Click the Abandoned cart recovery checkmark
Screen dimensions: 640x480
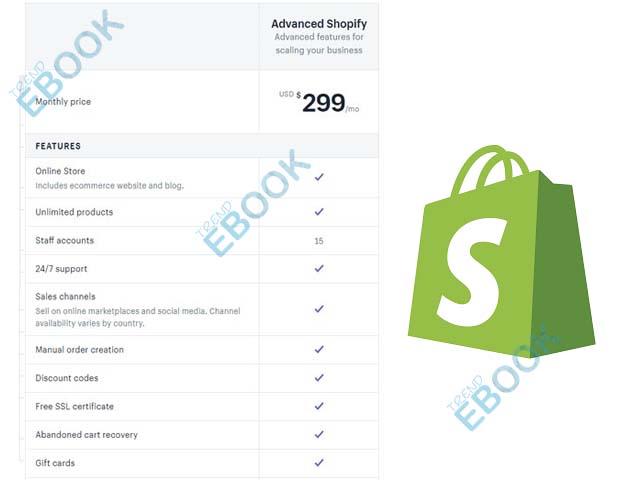point(319,434)
